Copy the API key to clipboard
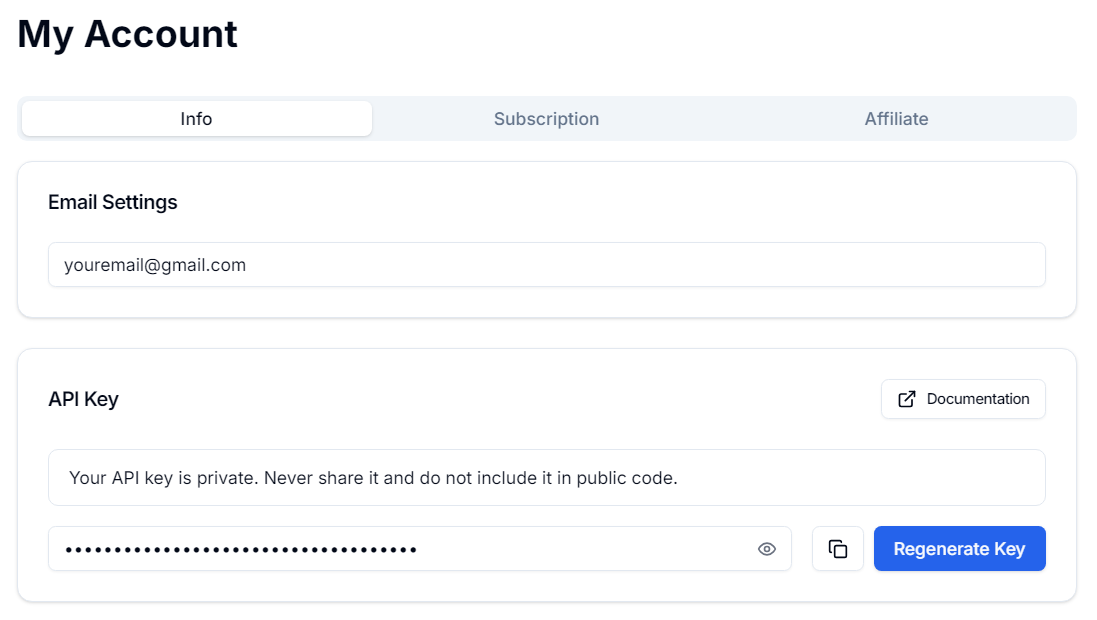 click(x=838, y=549)
